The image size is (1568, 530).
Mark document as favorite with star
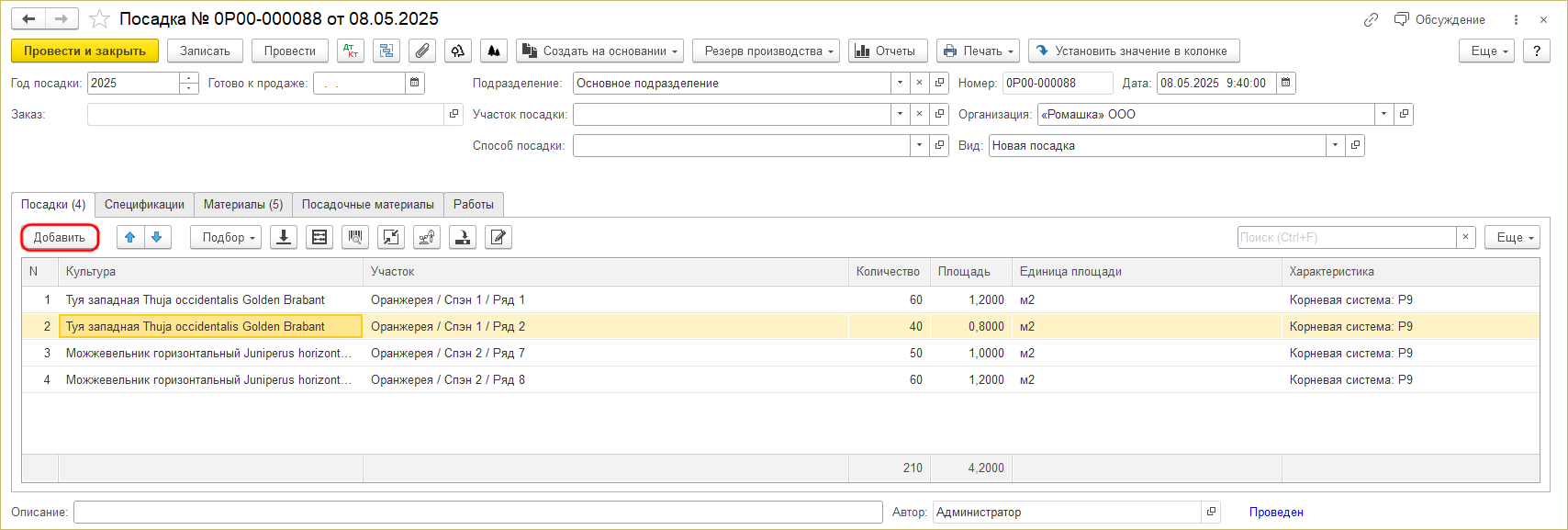[100, 19]
